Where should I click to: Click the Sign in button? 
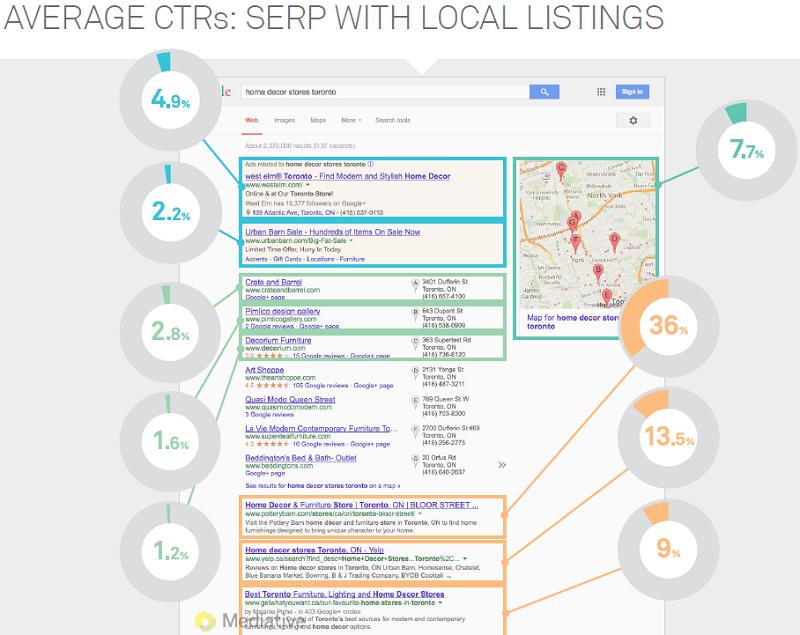632,92
